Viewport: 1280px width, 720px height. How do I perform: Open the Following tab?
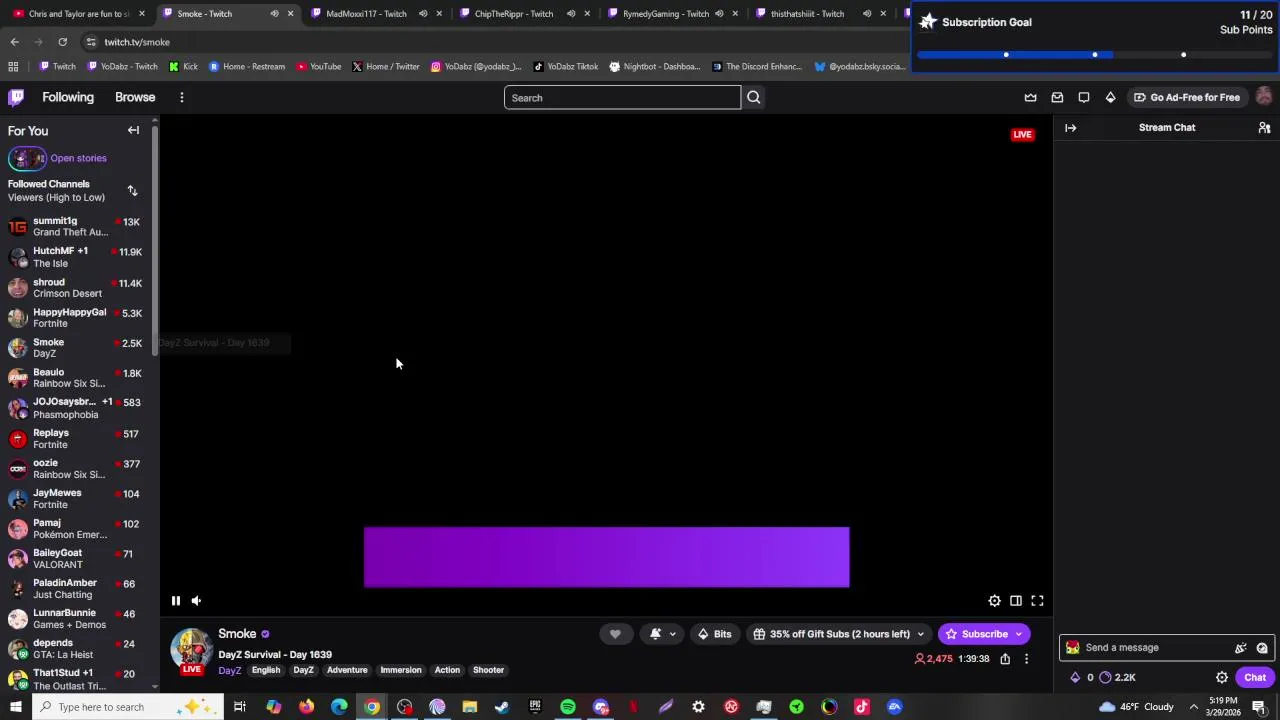click(x=68, y=97)
